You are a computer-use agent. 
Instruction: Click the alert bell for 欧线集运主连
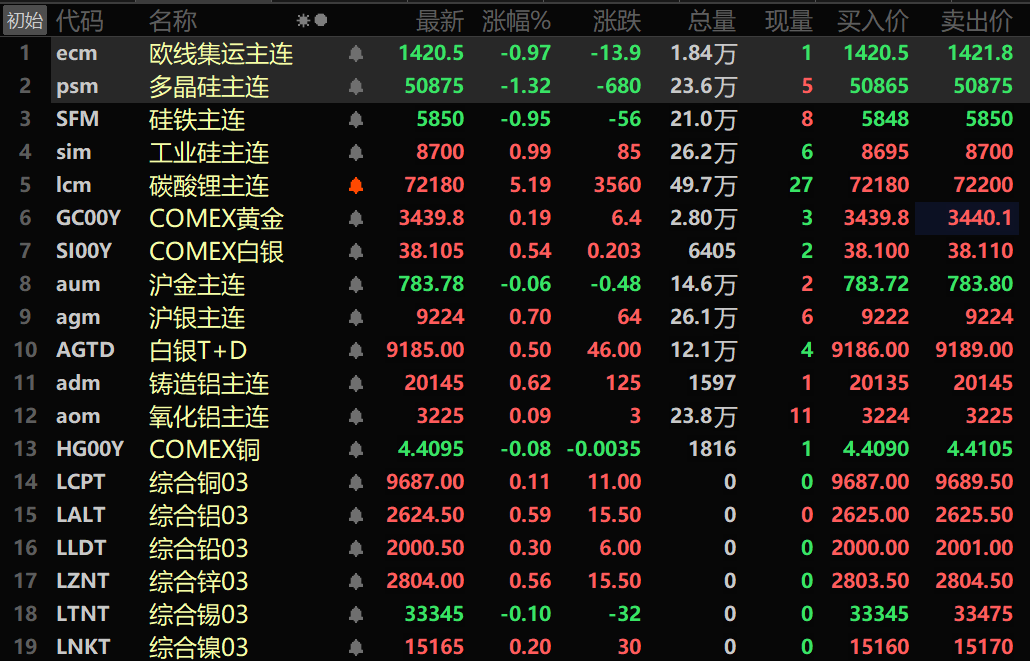(x=356, y=54)
